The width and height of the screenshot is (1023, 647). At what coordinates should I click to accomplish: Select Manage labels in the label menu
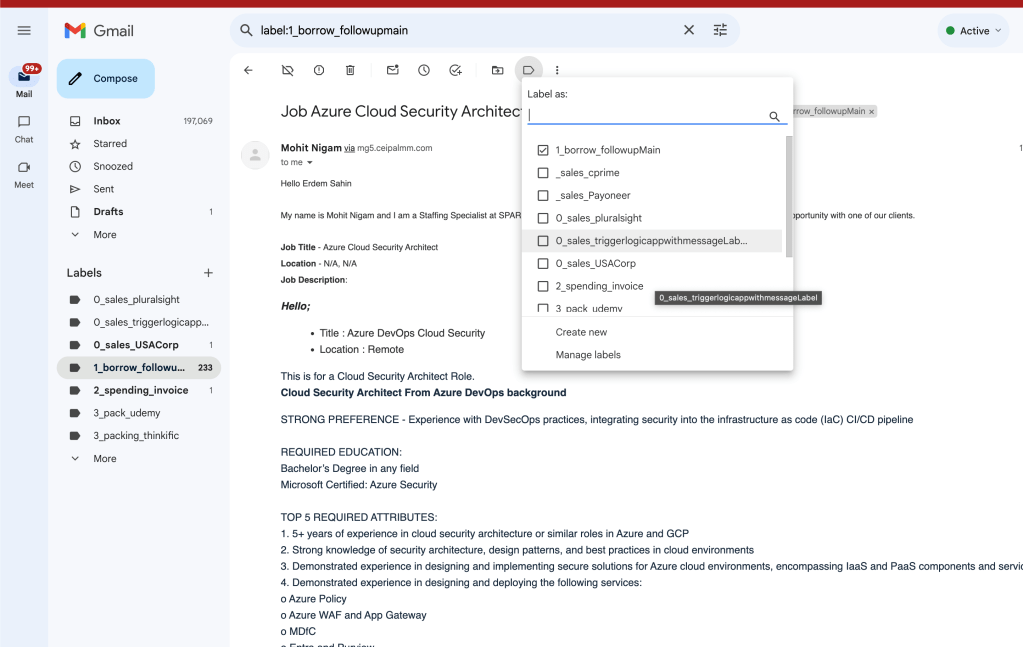pos(588,355)
